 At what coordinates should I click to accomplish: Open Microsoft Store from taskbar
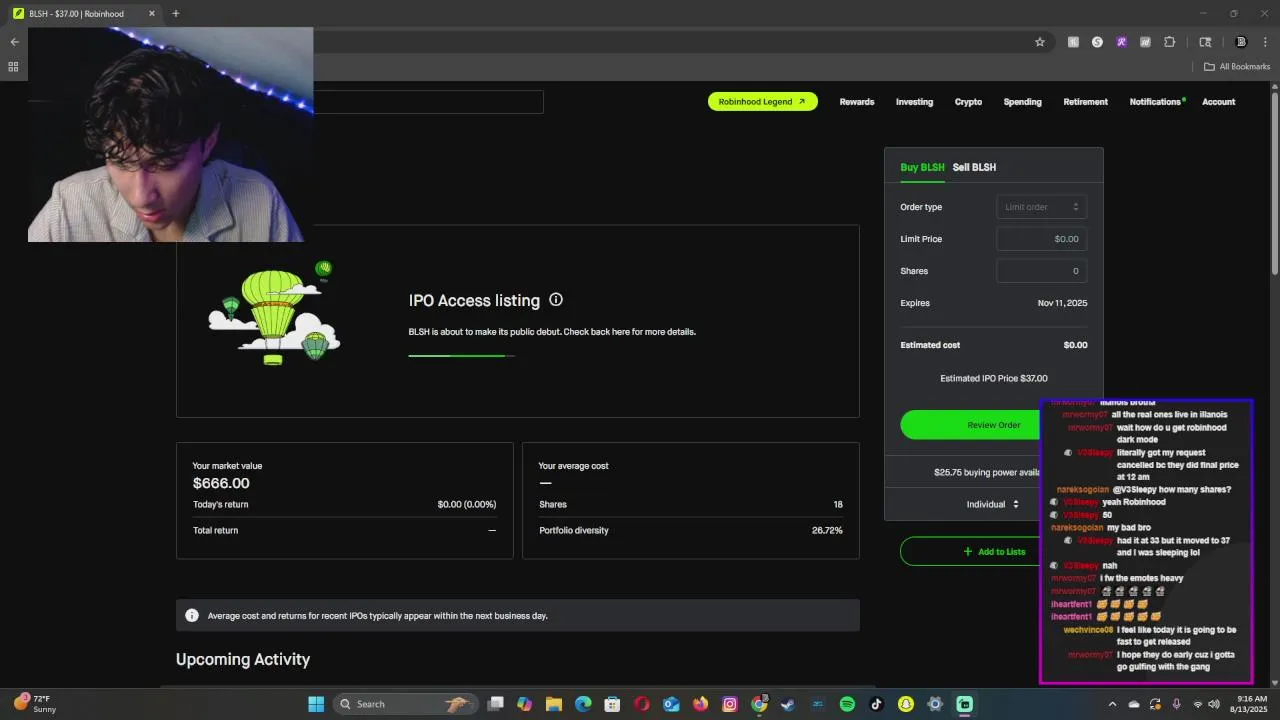point(612,704)
